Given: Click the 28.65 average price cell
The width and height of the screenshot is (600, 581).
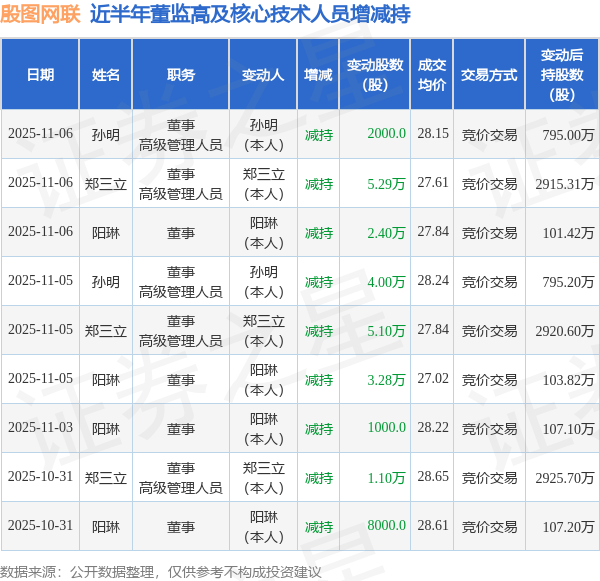Looking at the screenshot, I should [x=433, y=477].
